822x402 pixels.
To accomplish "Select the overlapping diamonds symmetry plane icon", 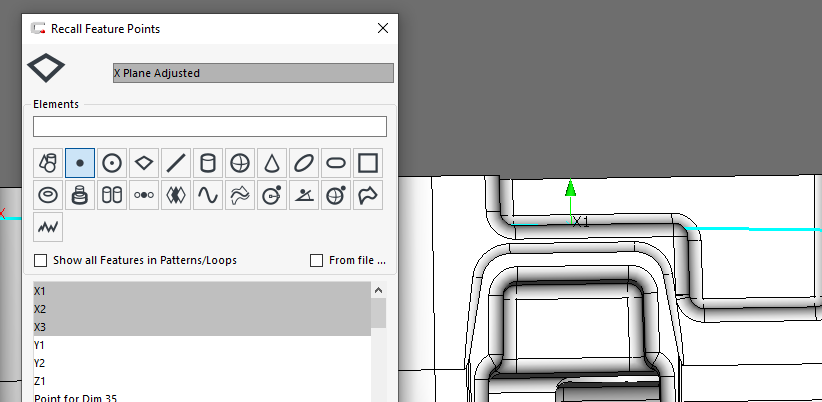I will point(176,195).
